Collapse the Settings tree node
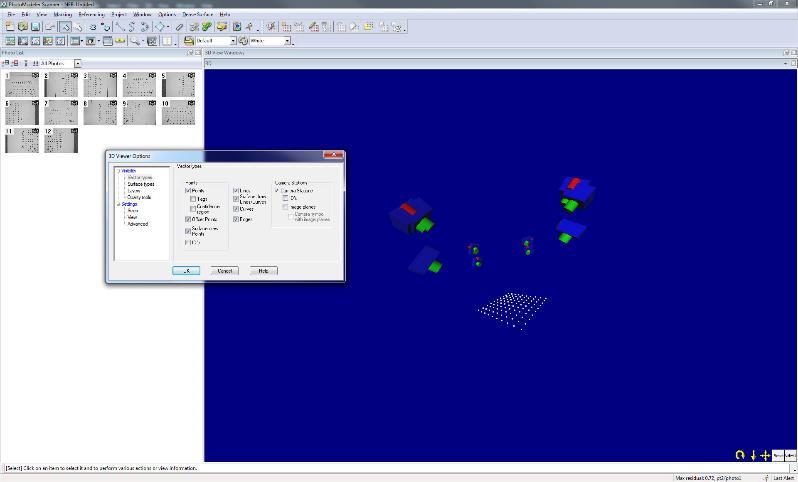Screen dimensions: 798x482 tap(119, 204)
